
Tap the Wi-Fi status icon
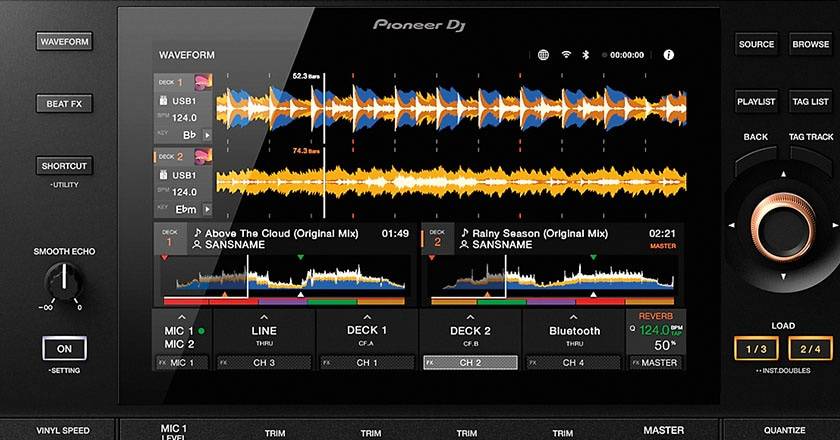(x=566, y=55)
